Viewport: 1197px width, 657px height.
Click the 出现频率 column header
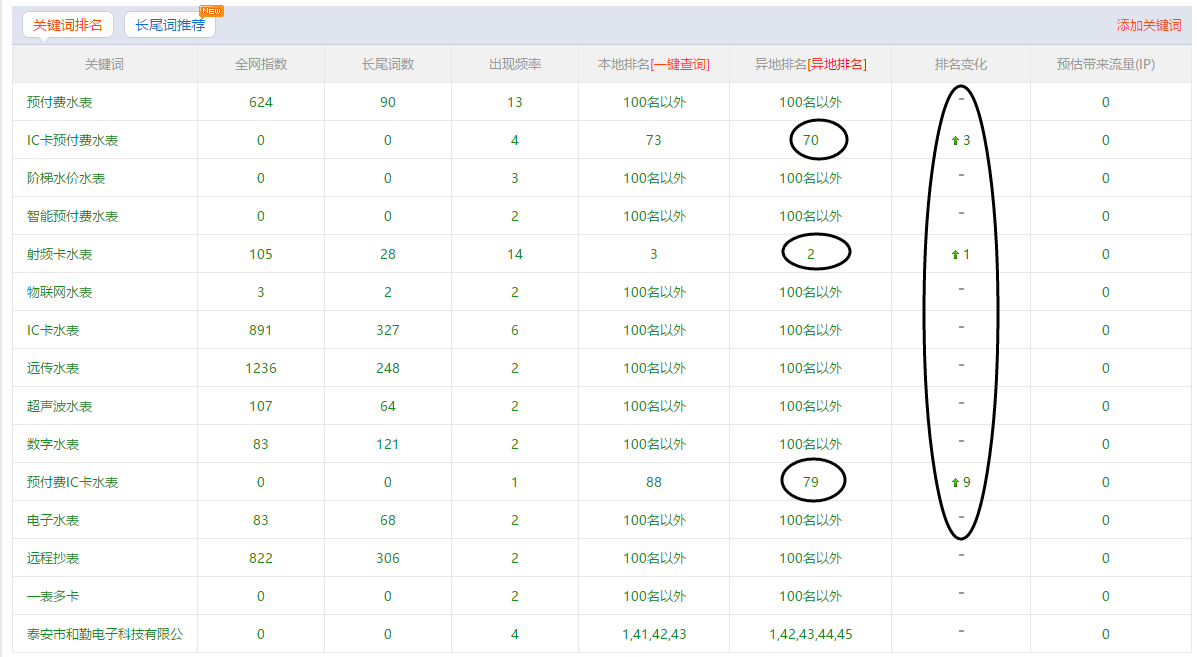[x=515, y=64]
